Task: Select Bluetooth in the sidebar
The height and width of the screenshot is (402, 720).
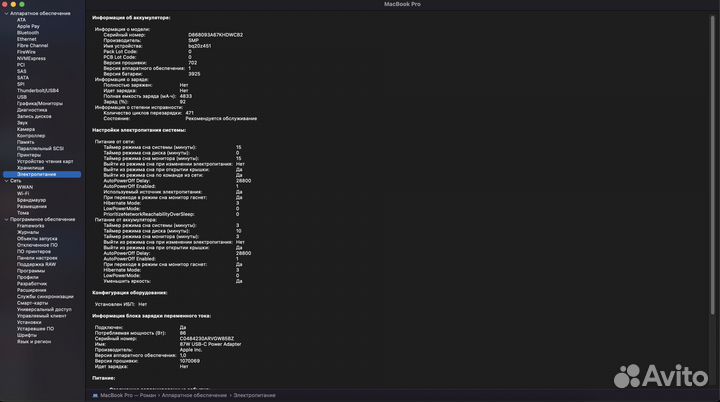Action: click(28, 33)
